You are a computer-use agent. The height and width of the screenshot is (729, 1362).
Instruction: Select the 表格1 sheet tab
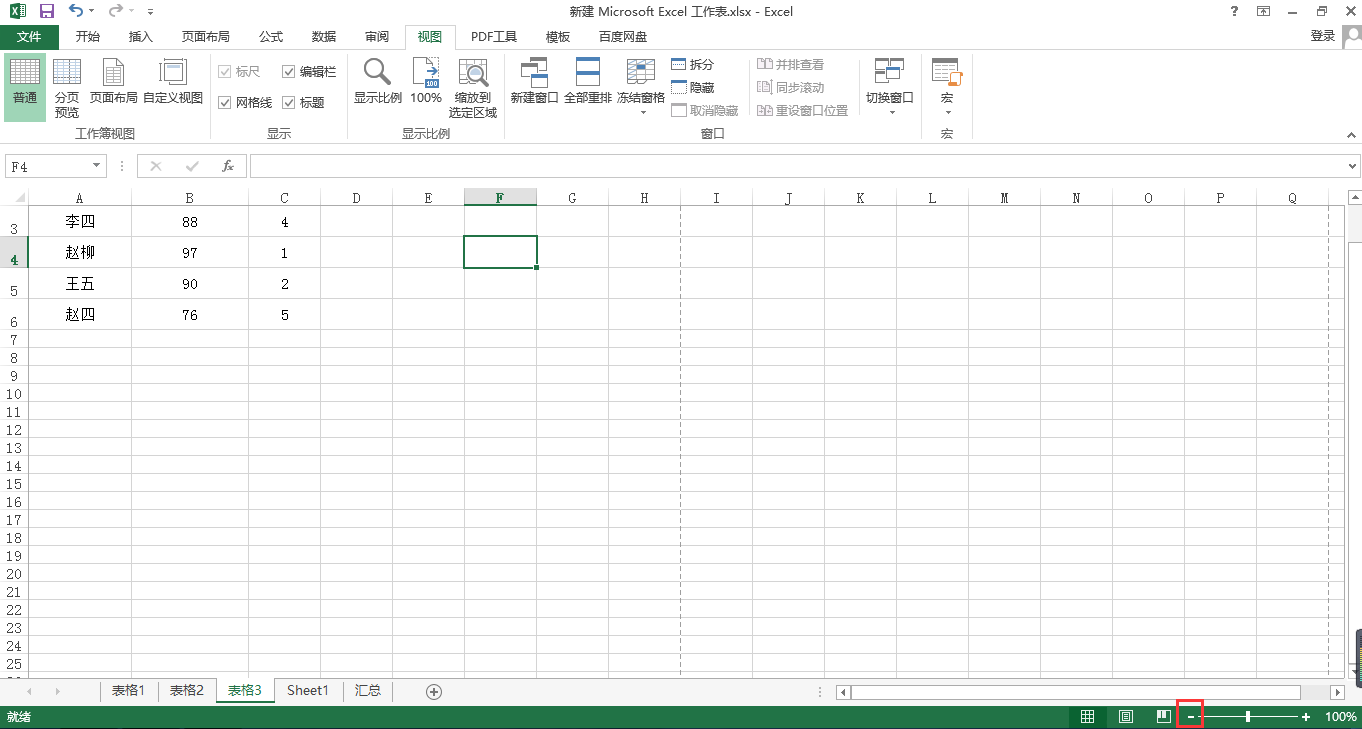[128, 691]
